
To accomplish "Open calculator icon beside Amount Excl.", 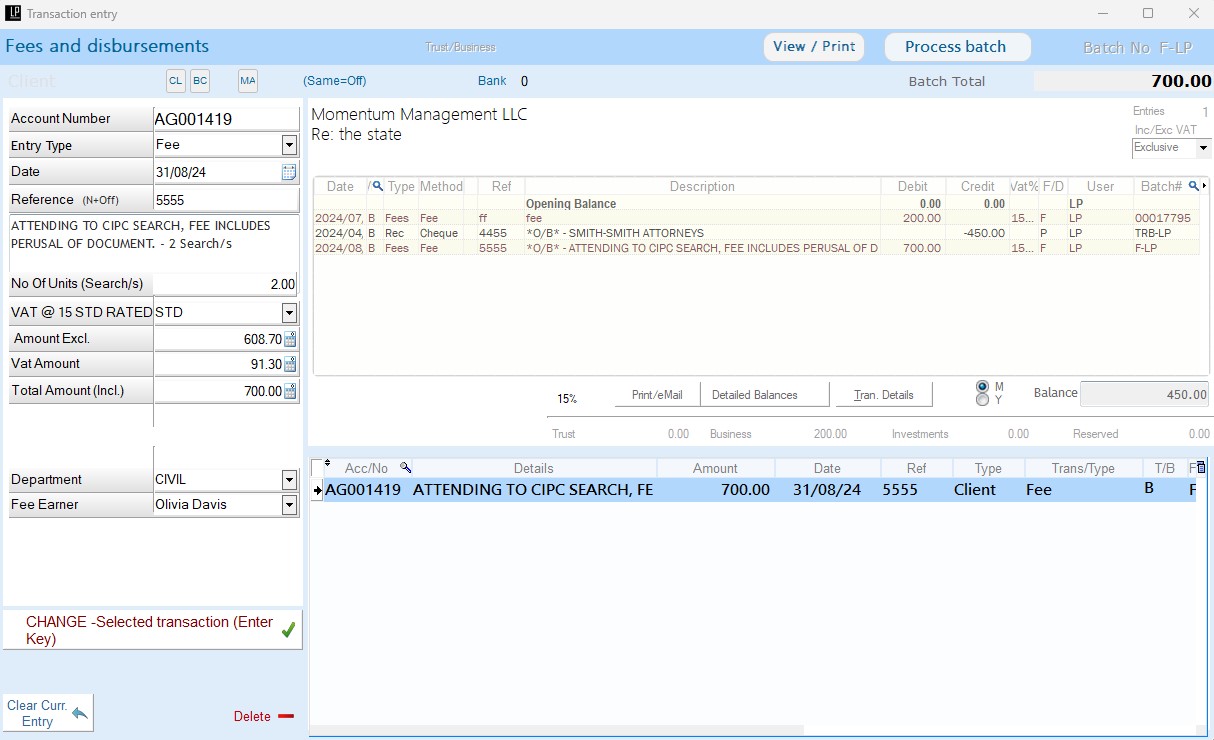I will tap(290, 339).
